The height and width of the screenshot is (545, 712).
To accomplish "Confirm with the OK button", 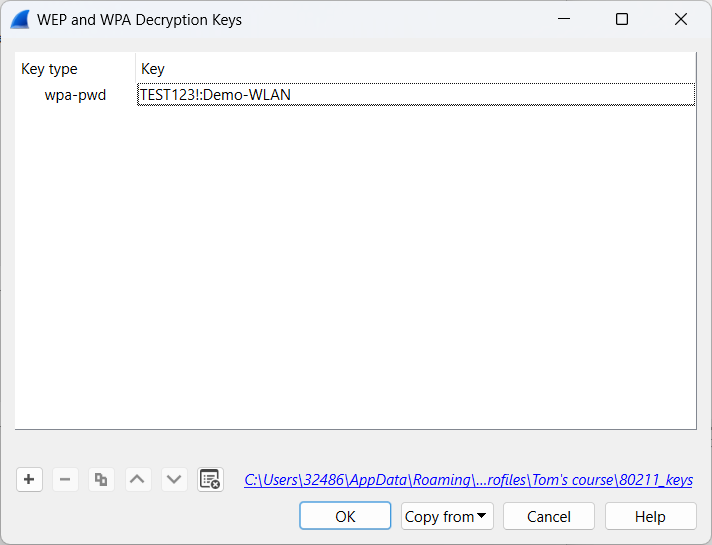I will pyautogui.click(x=345, y=516).
